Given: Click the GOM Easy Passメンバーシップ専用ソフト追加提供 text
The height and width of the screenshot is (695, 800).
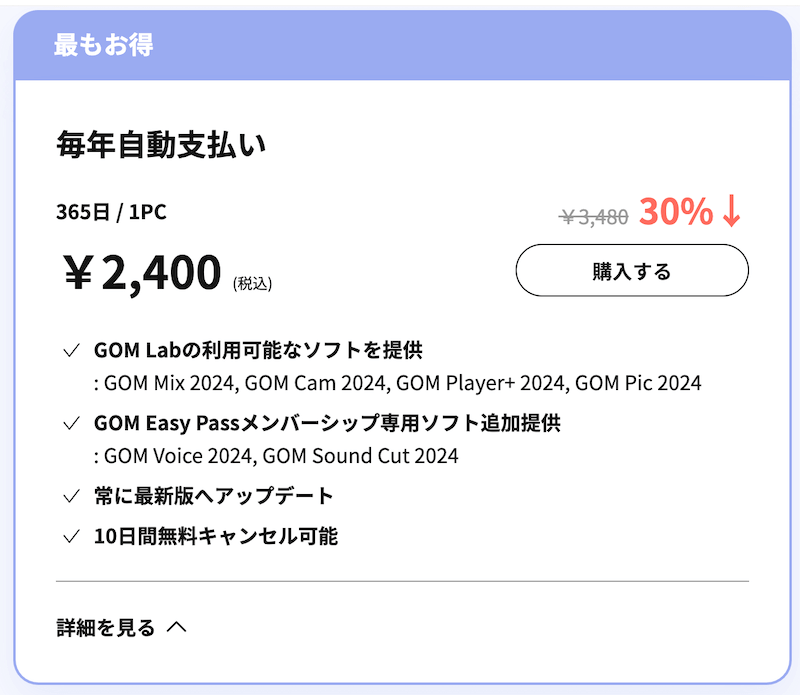Looking at the screenshot, I should point(327,423).
